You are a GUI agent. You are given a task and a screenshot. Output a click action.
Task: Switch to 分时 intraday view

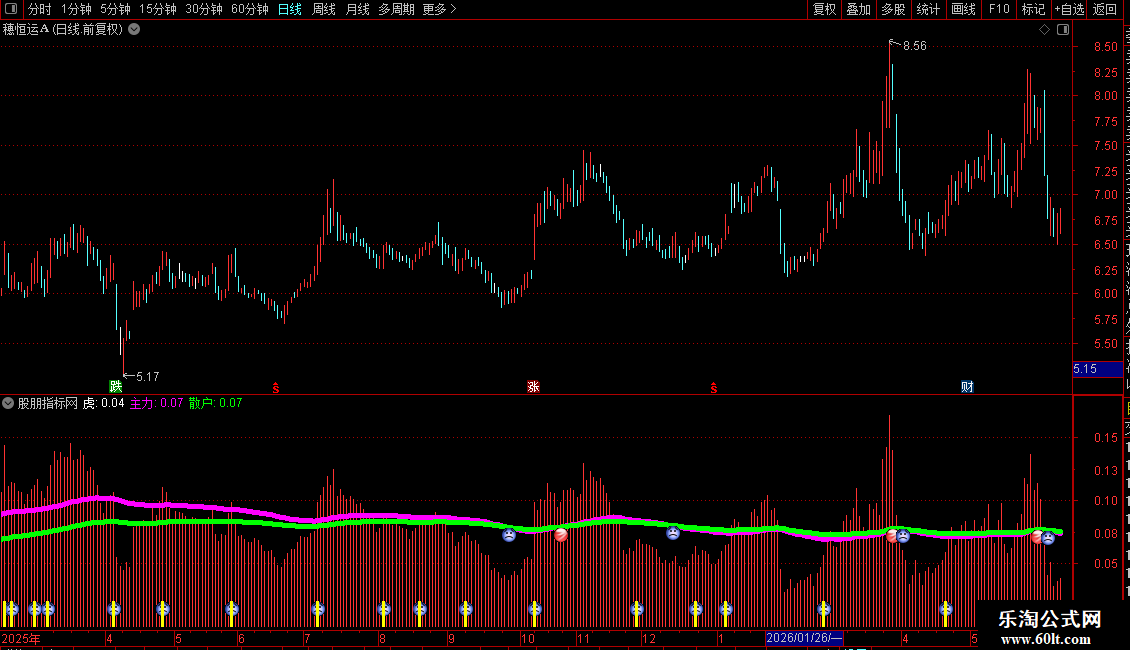coord(40,9)
